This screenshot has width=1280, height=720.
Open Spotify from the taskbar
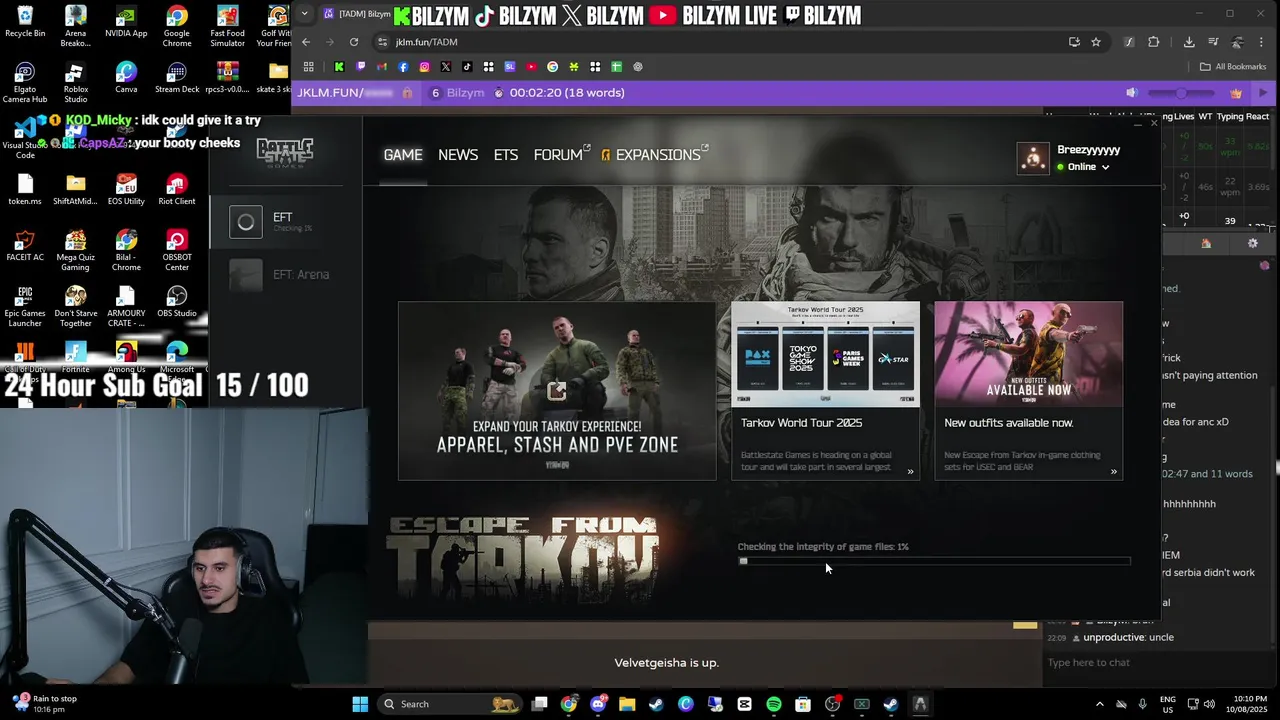(774, 704)
